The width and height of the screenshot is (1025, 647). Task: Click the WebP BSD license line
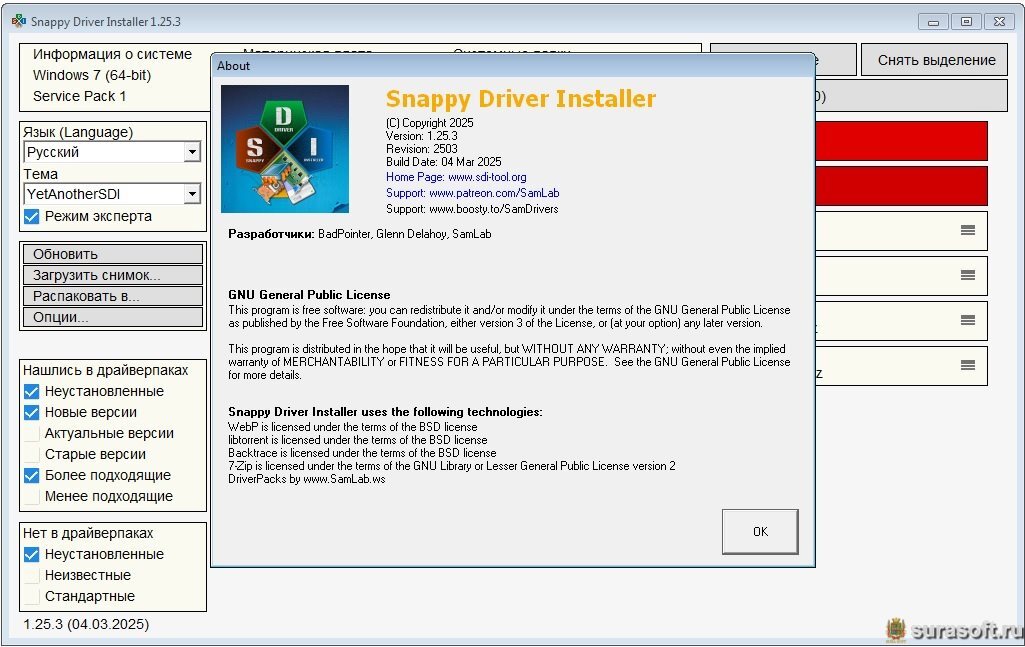[x=352, y=427]
